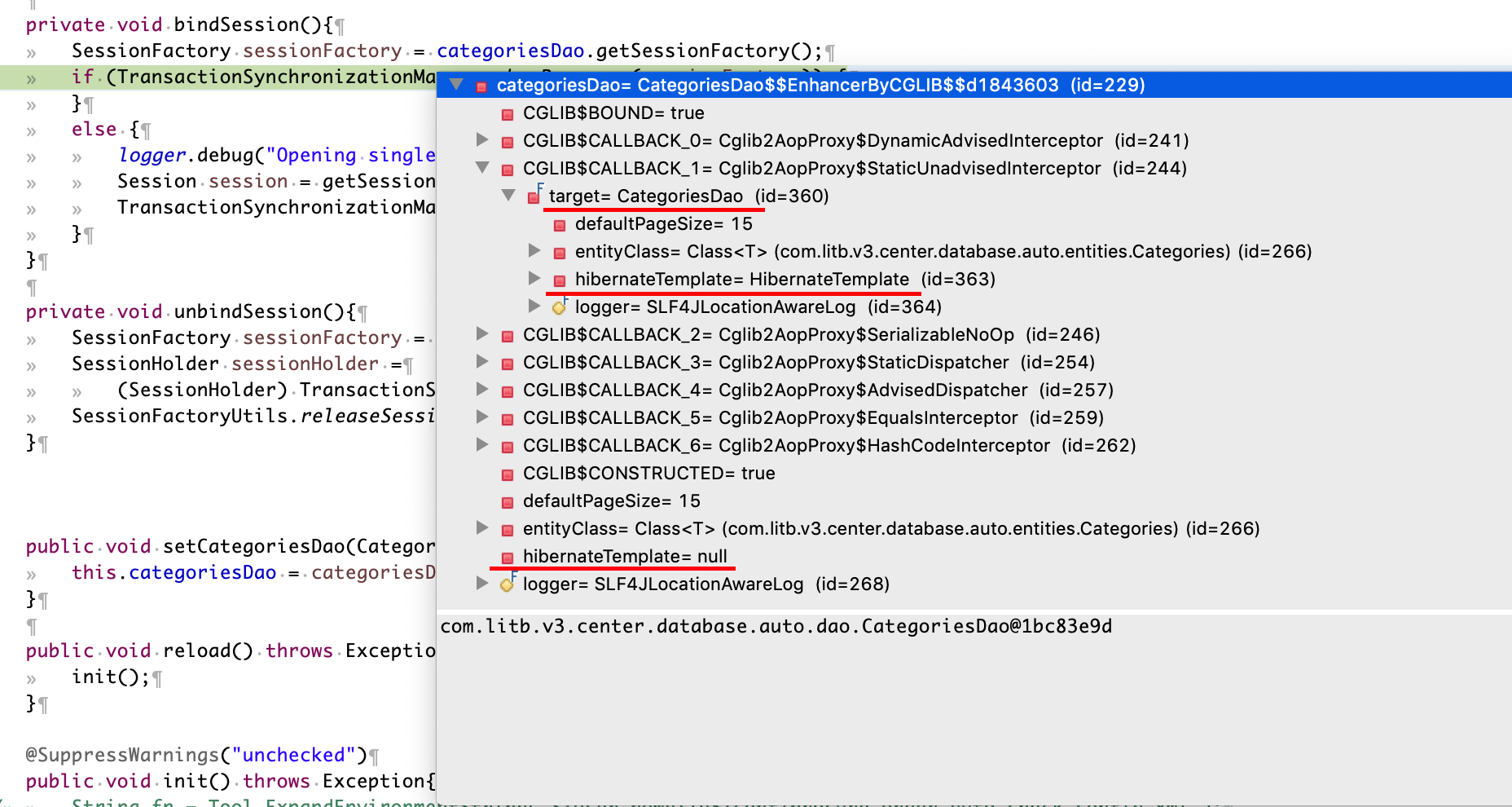Expand CGLIB$CALLBACK_2 SerializableNoOp node
Image resolution: width=1512 pixels, height=807 pixels.
coord(482,334)
